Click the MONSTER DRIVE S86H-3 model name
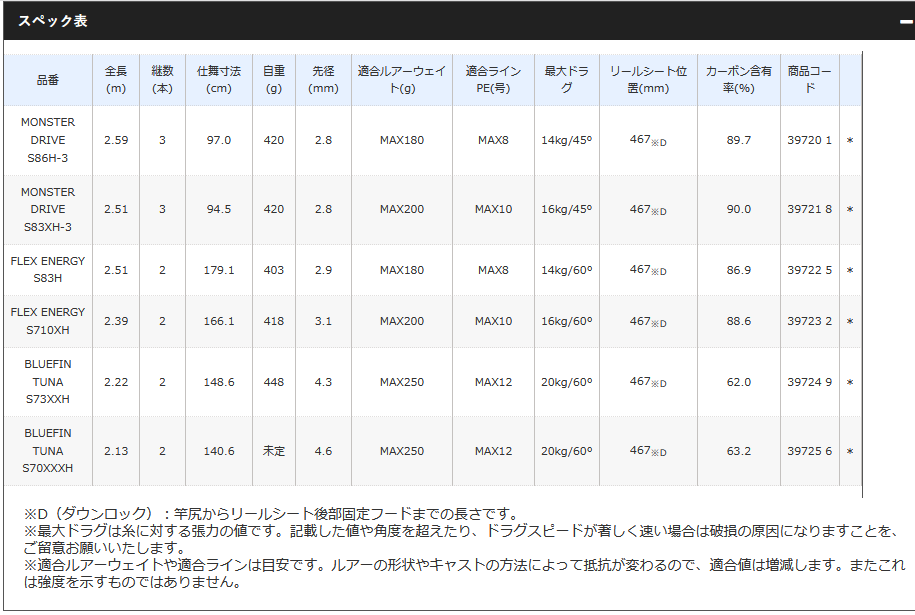 pyautogui.click(x=48, y=140)
